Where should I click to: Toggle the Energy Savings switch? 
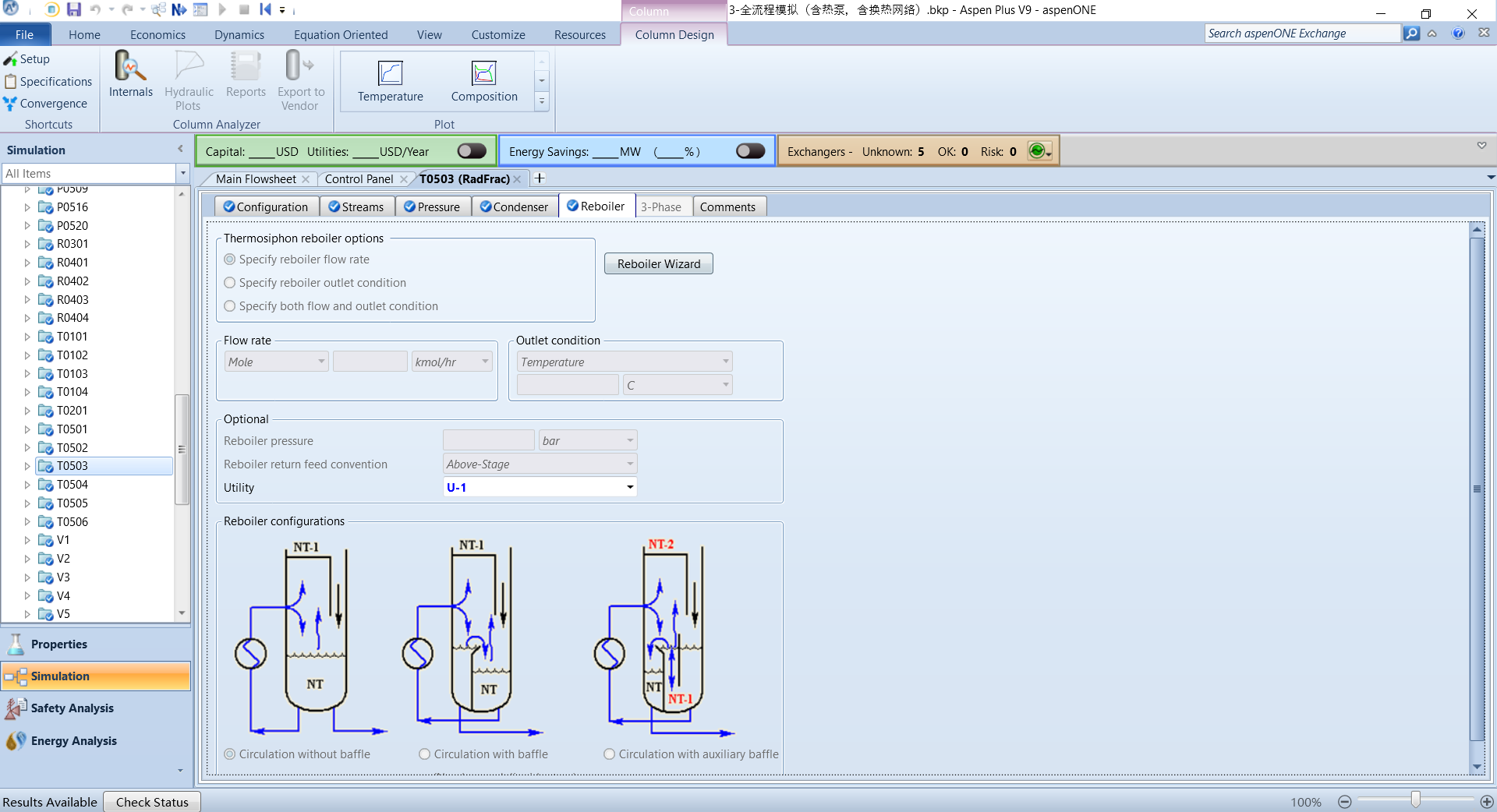750,151
